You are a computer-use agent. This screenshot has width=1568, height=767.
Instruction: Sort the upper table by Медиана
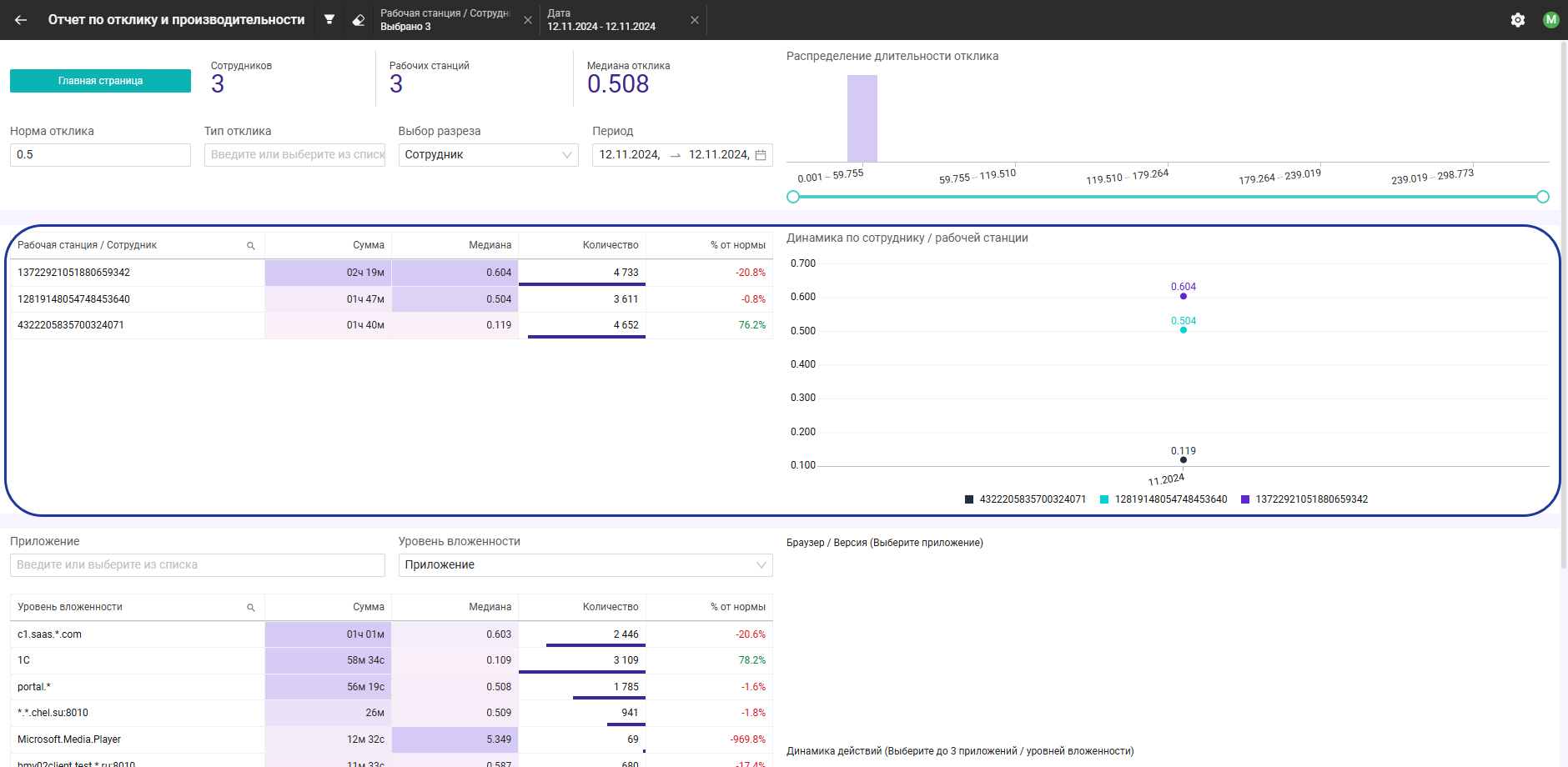point(490,245)
